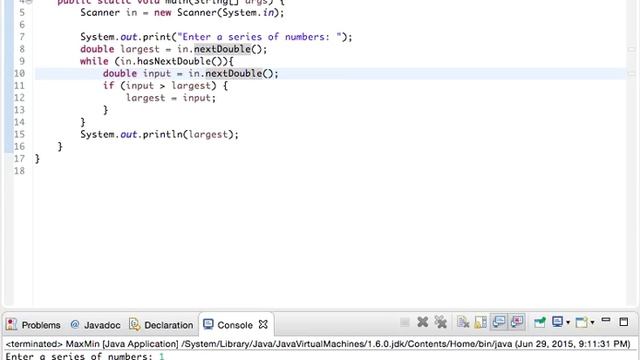640x360 pixels.
Task: Close the Console tab with its X
Action: click(263, 324)
